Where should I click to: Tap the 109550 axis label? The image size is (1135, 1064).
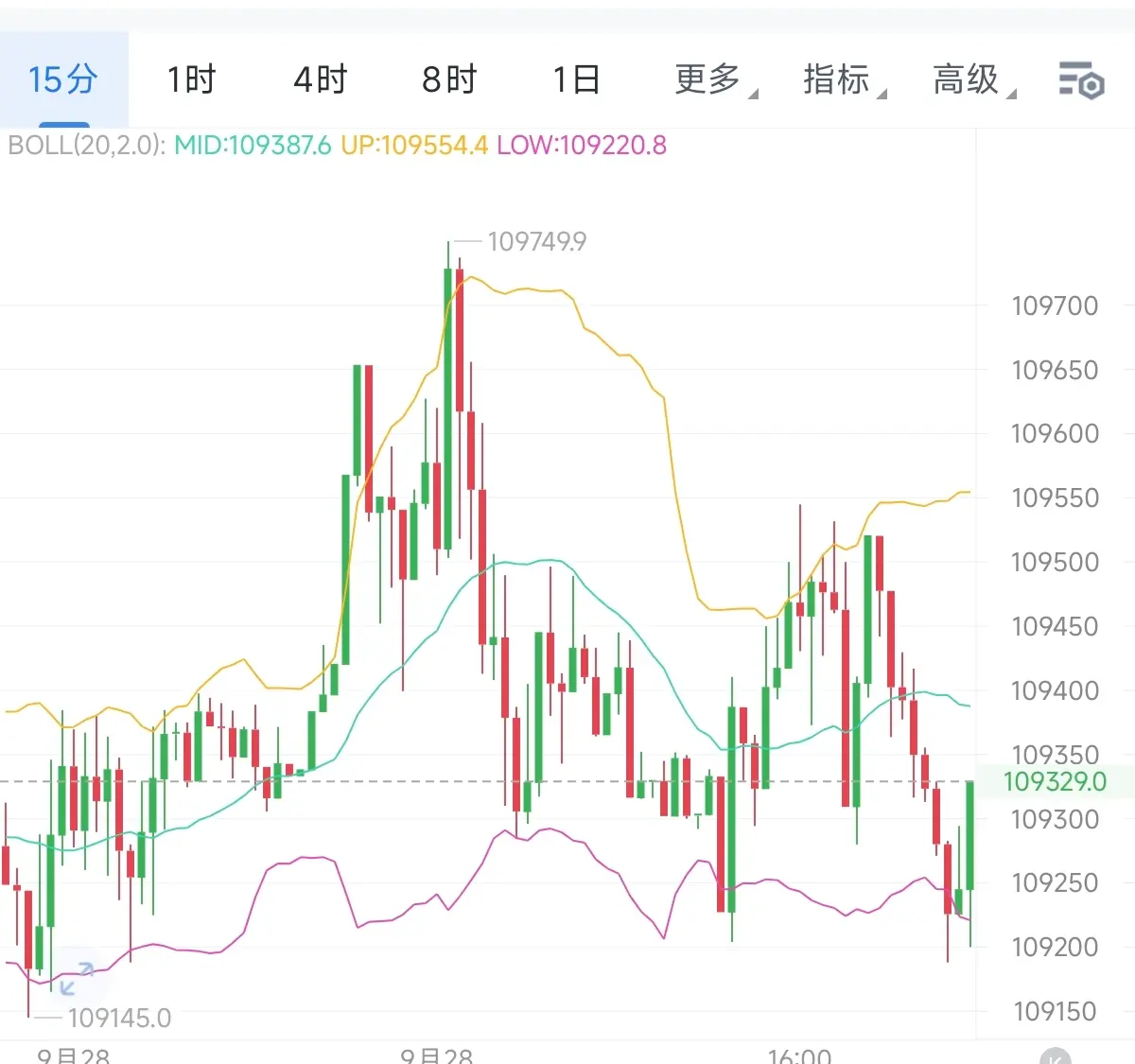click(1055, 497)
